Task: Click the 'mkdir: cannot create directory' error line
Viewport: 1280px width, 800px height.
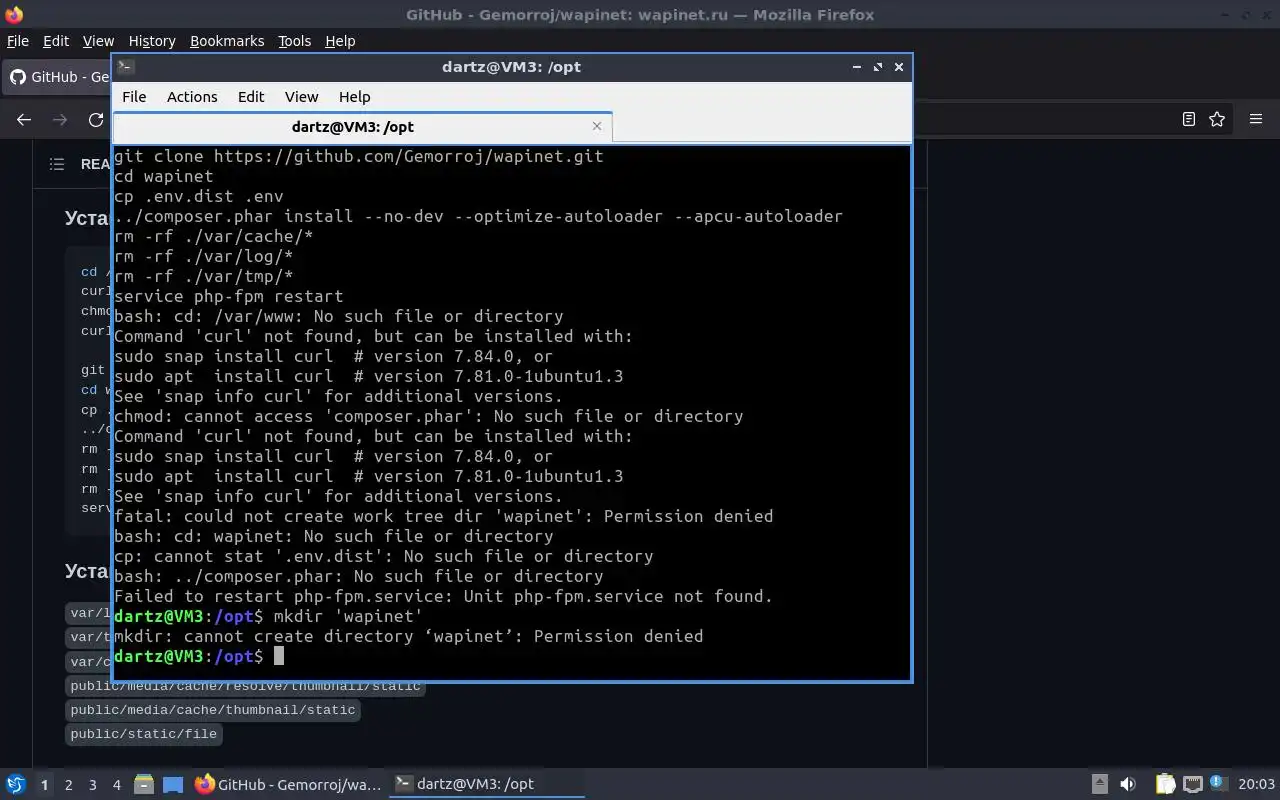Action: (x=409, y=636)
